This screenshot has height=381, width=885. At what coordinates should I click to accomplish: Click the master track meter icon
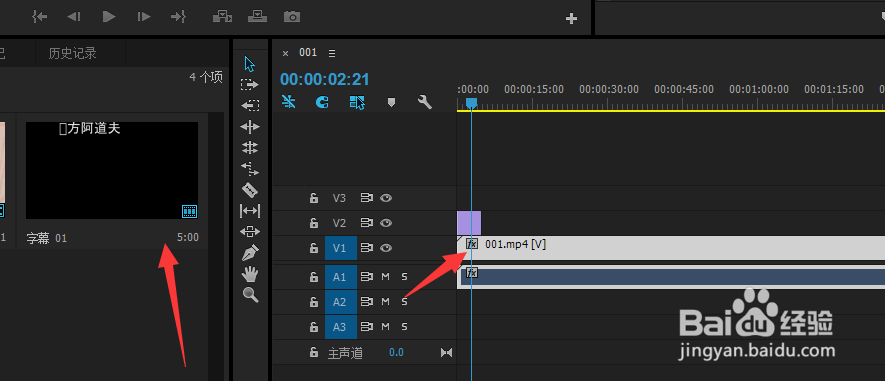coord(446,352)
